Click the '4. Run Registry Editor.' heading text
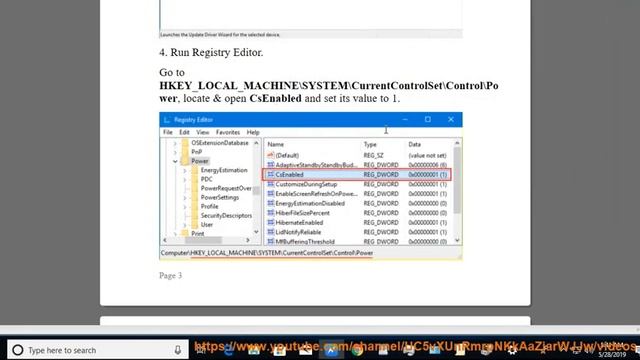Screen dimensions: 640x360 click(x=211, y=52)
